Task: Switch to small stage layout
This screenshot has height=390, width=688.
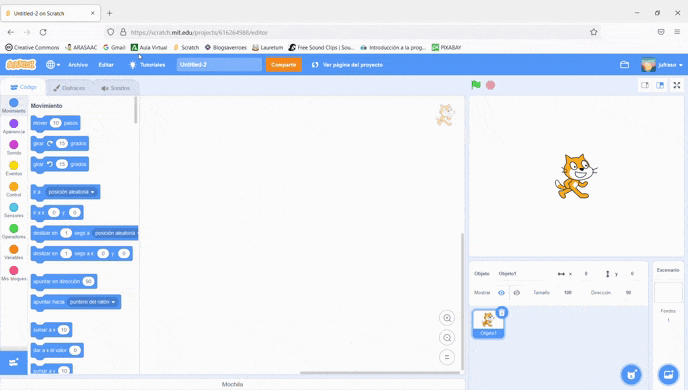Action: click(x=645, y=85)
